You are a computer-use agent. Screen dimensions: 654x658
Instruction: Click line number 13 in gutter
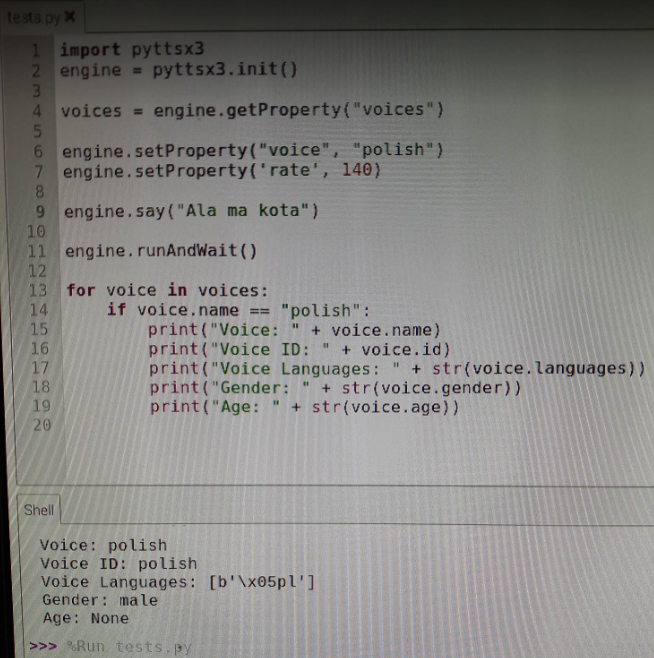tap(38, 290)
